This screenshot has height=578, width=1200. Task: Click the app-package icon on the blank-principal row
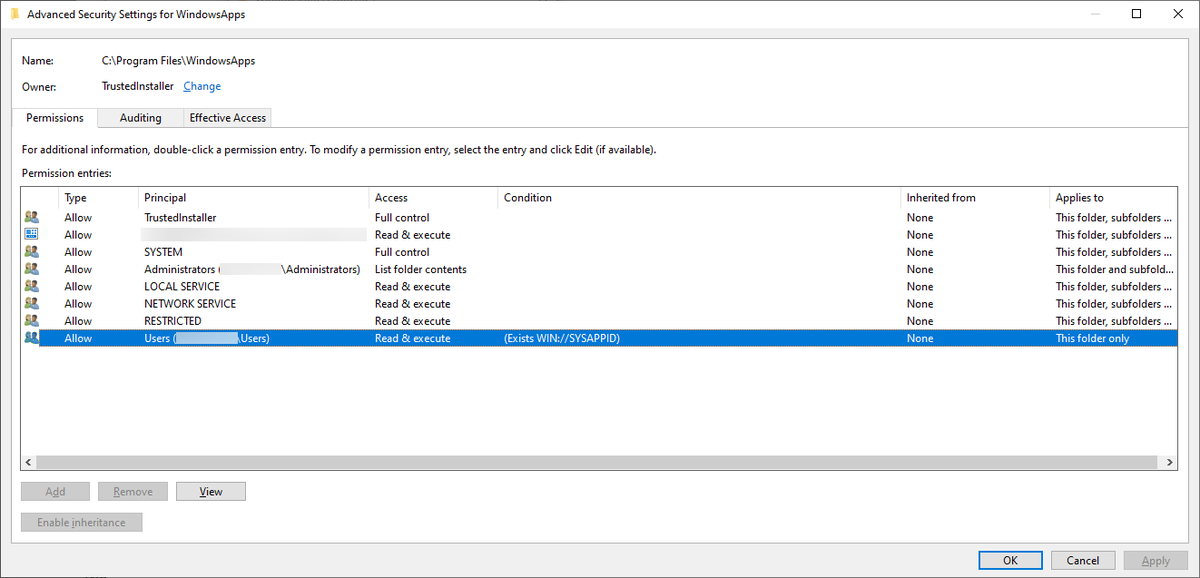(31, 234)
